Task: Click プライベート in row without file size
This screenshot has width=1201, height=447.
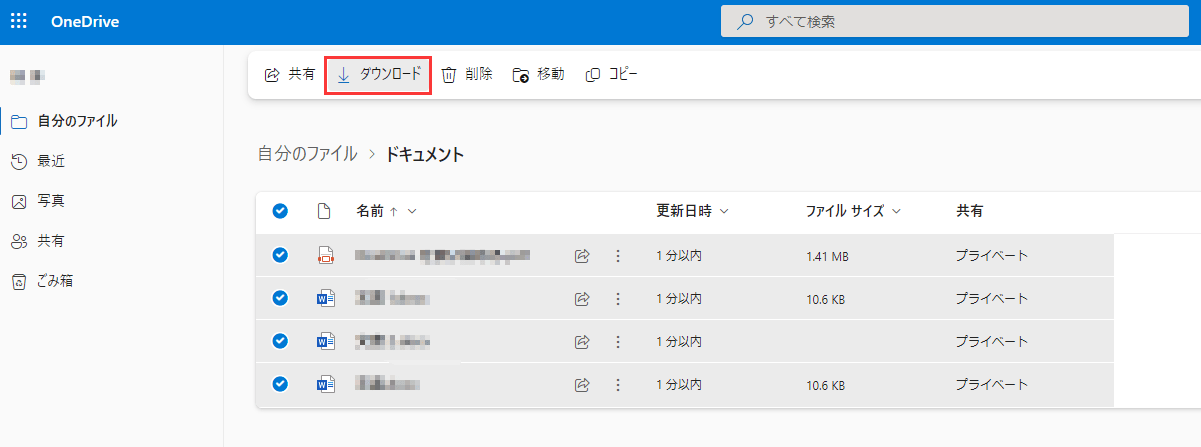Action: [x=992, y=341]
